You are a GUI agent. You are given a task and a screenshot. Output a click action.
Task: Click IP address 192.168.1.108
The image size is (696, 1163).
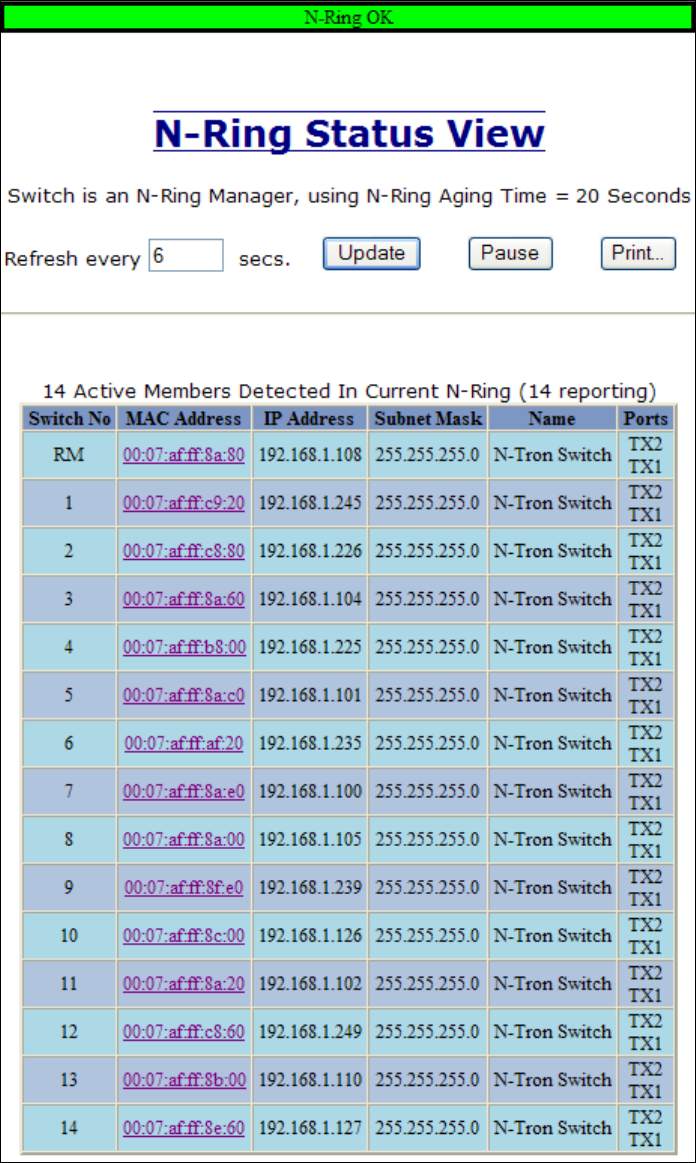click(310, 455)
